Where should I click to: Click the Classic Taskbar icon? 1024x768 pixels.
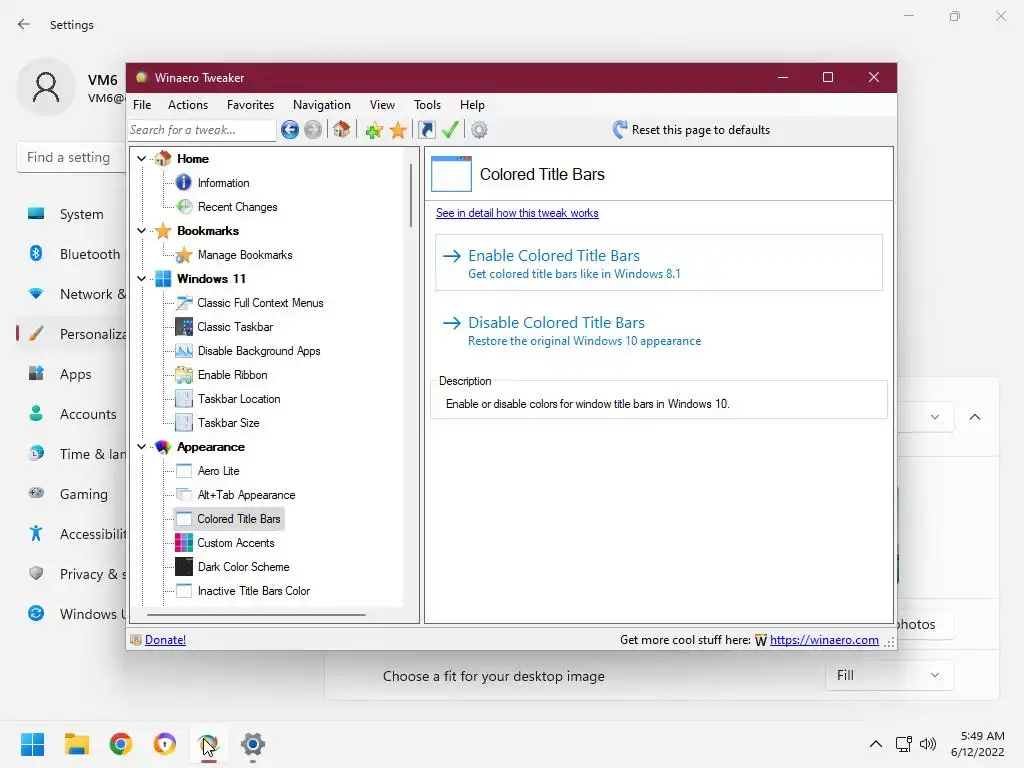coord(184,327)
